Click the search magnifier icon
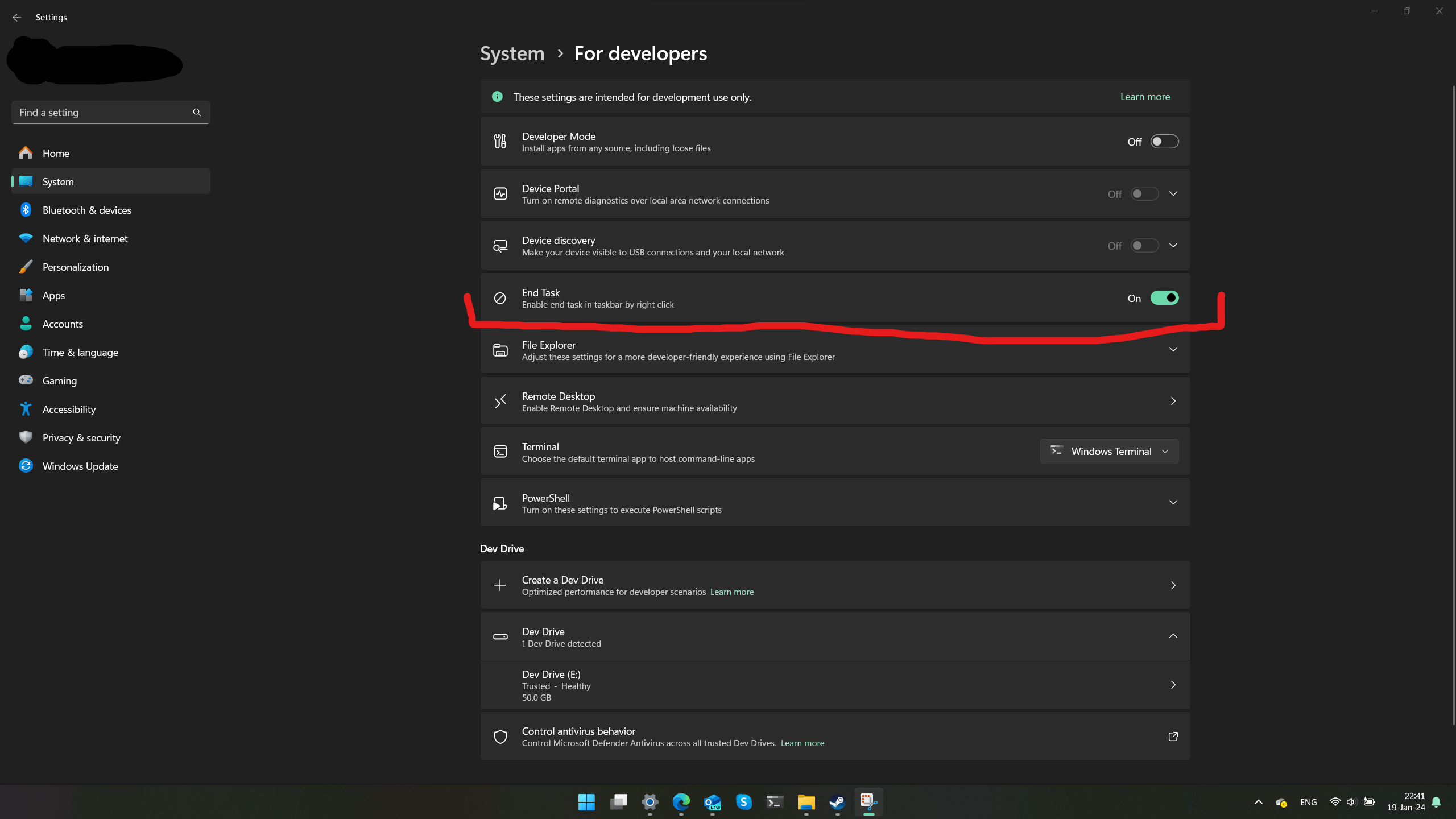Viewport: 1456px width, 819px height. (197, 112)
